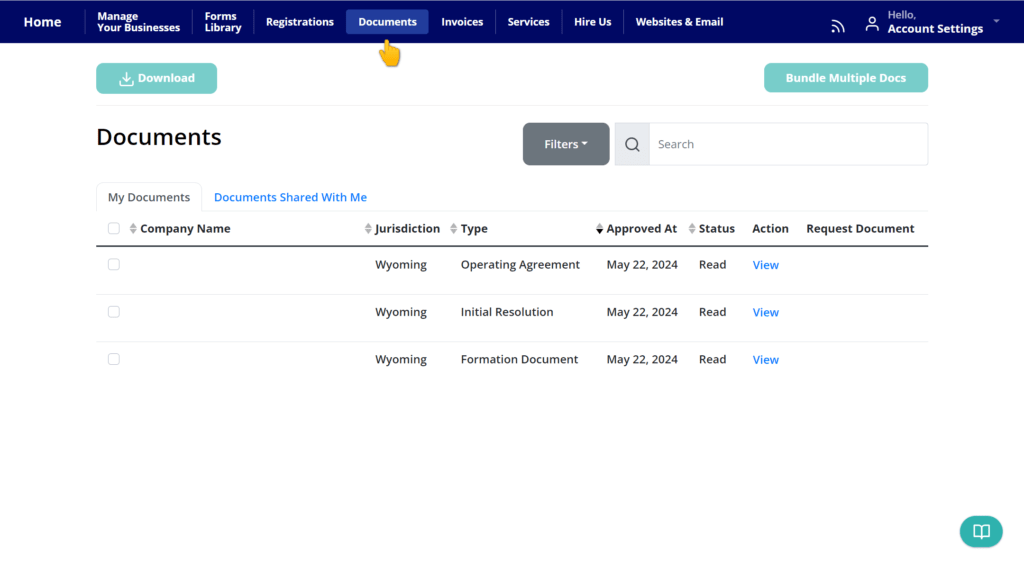
Task: Open the Registrations menu item
Action: pos(300,22)
